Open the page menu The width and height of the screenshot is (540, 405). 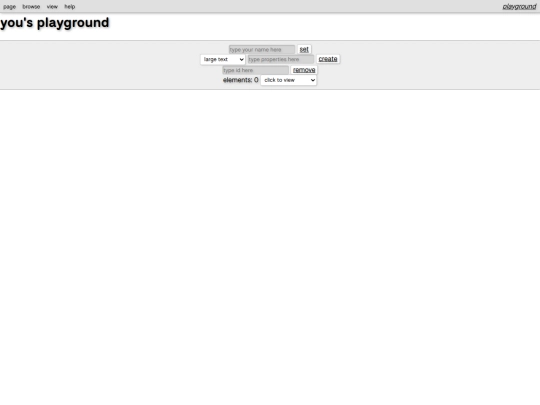click(x=10, y=7)
